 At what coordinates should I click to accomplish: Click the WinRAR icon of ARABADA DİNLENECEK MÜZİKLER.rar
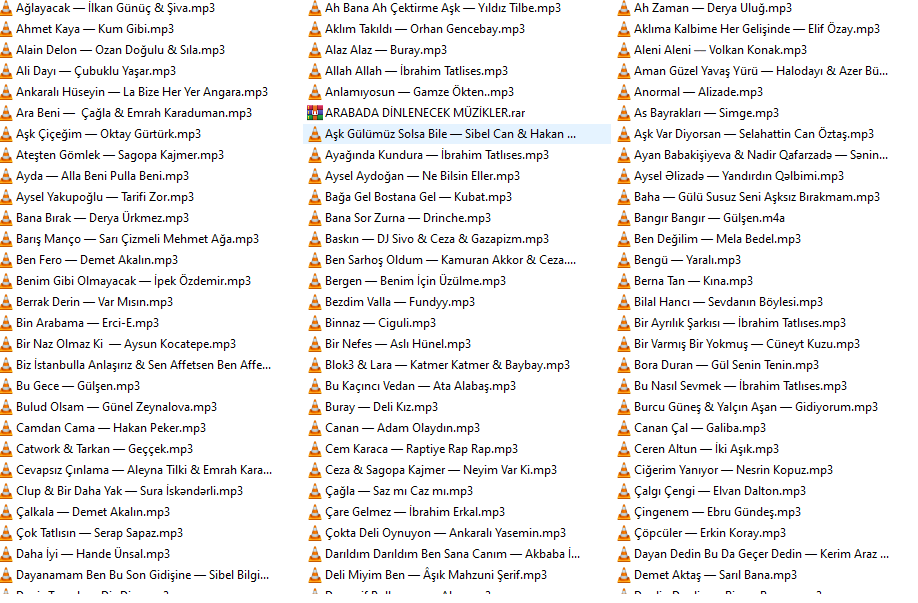pos(314,113)
